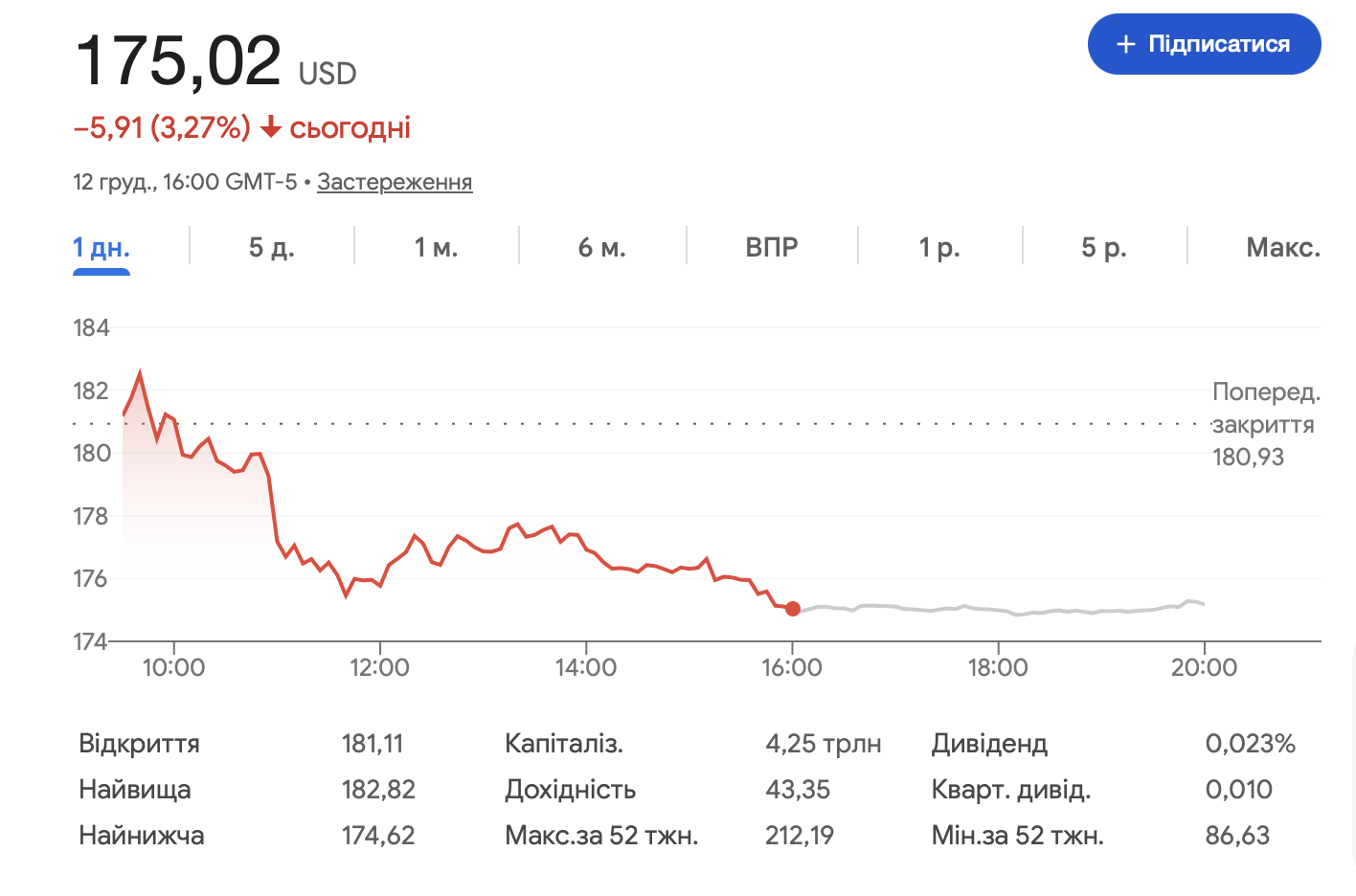1356x896 pixels.
Task: Click the 16:00 time axis label
Action: point(792,667)
